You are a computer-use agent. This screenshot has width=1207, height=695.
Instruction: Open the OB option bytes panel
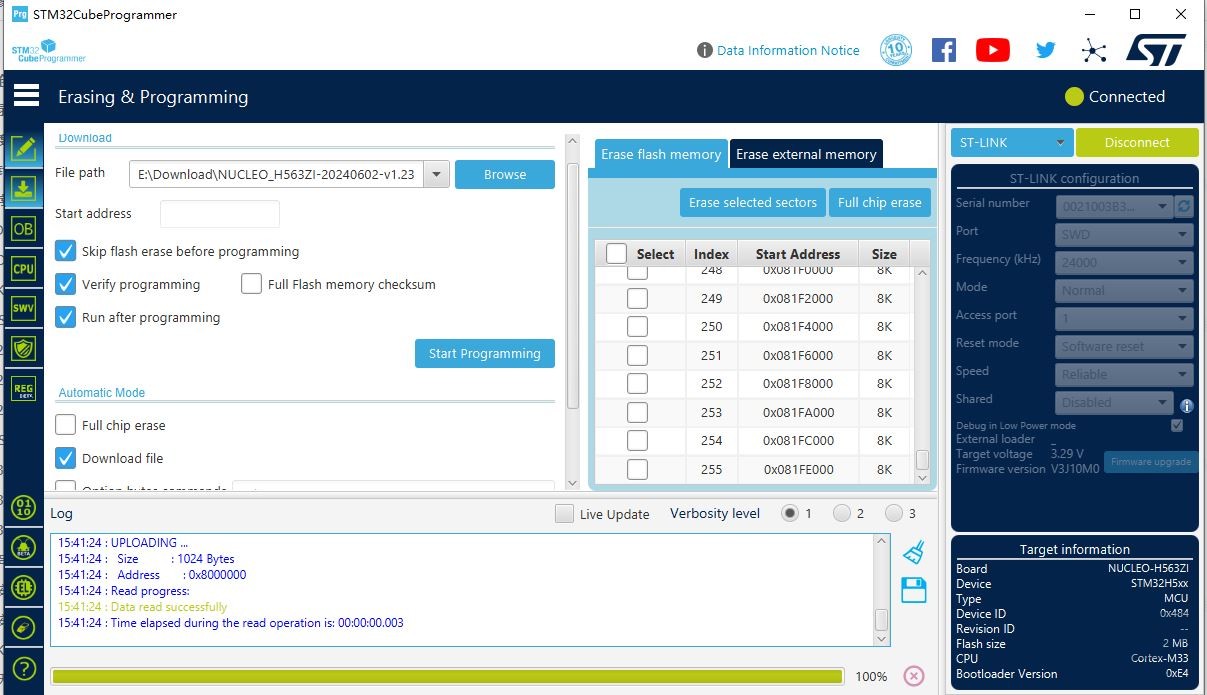coord(23,229)
